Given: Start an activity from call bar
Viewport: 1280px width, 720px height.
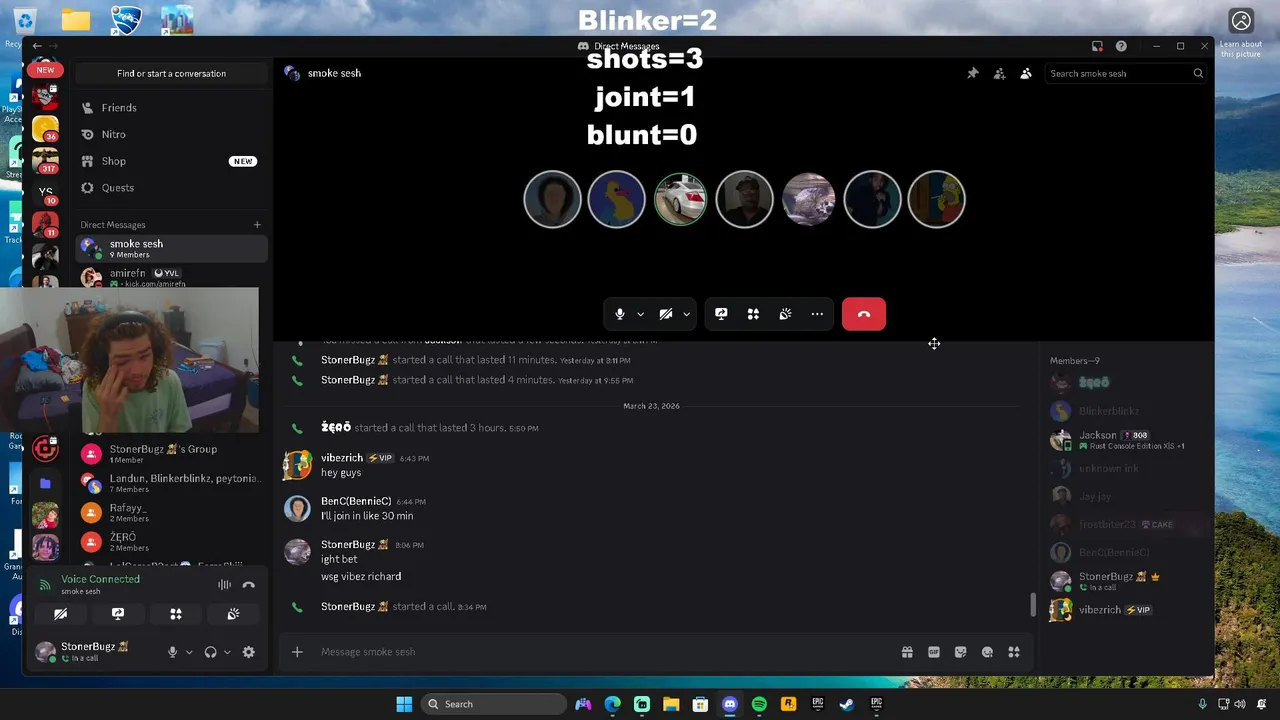Looking at the screenshot, I should (x=753, y=314).
